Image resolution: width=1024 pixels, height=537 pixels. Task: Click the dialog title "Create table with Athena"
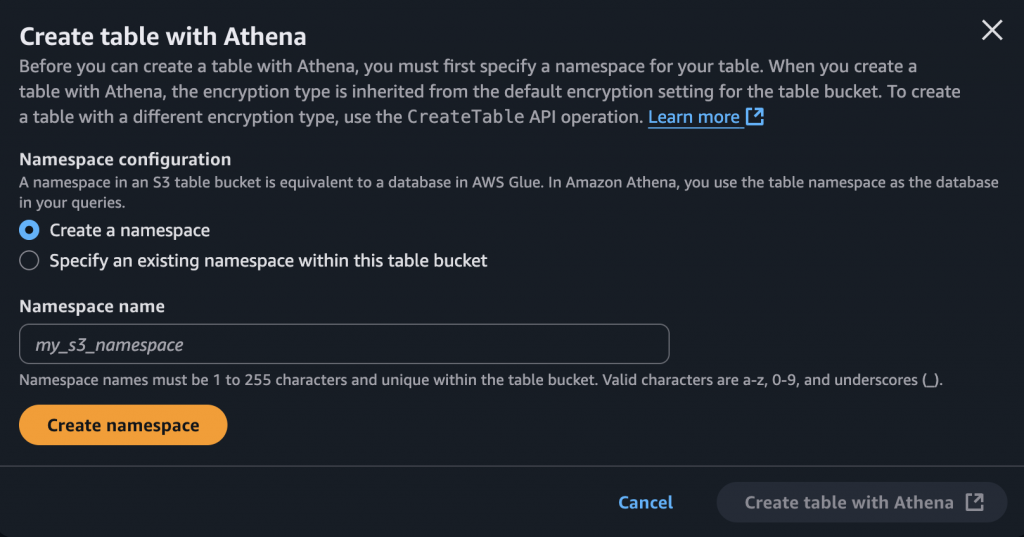pyautogui.click(x=163, y=37)
